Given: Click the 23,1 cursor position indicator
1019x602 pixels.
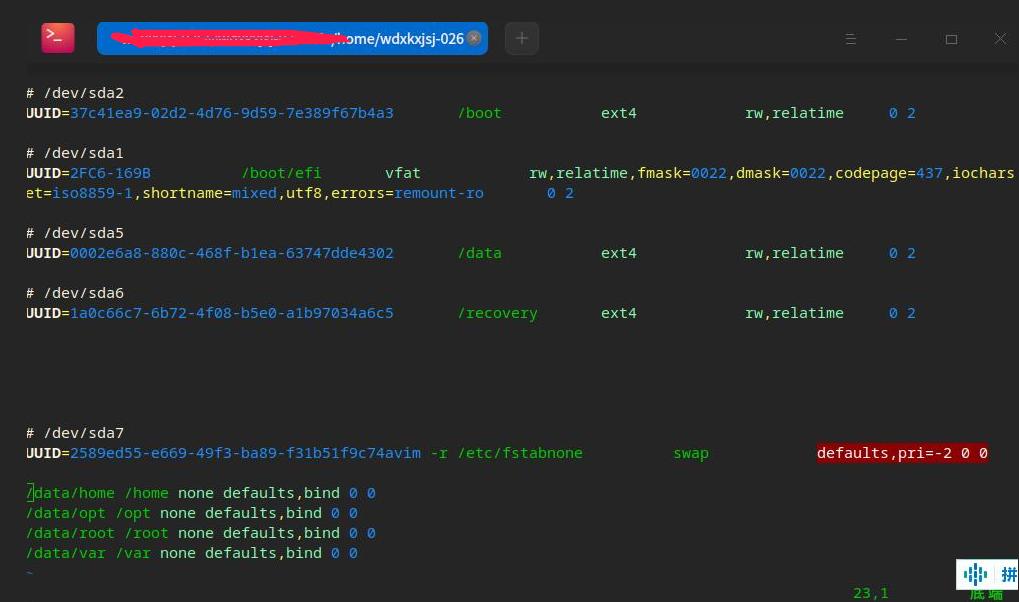Looking at the screenshot, I should coord(870,593).
